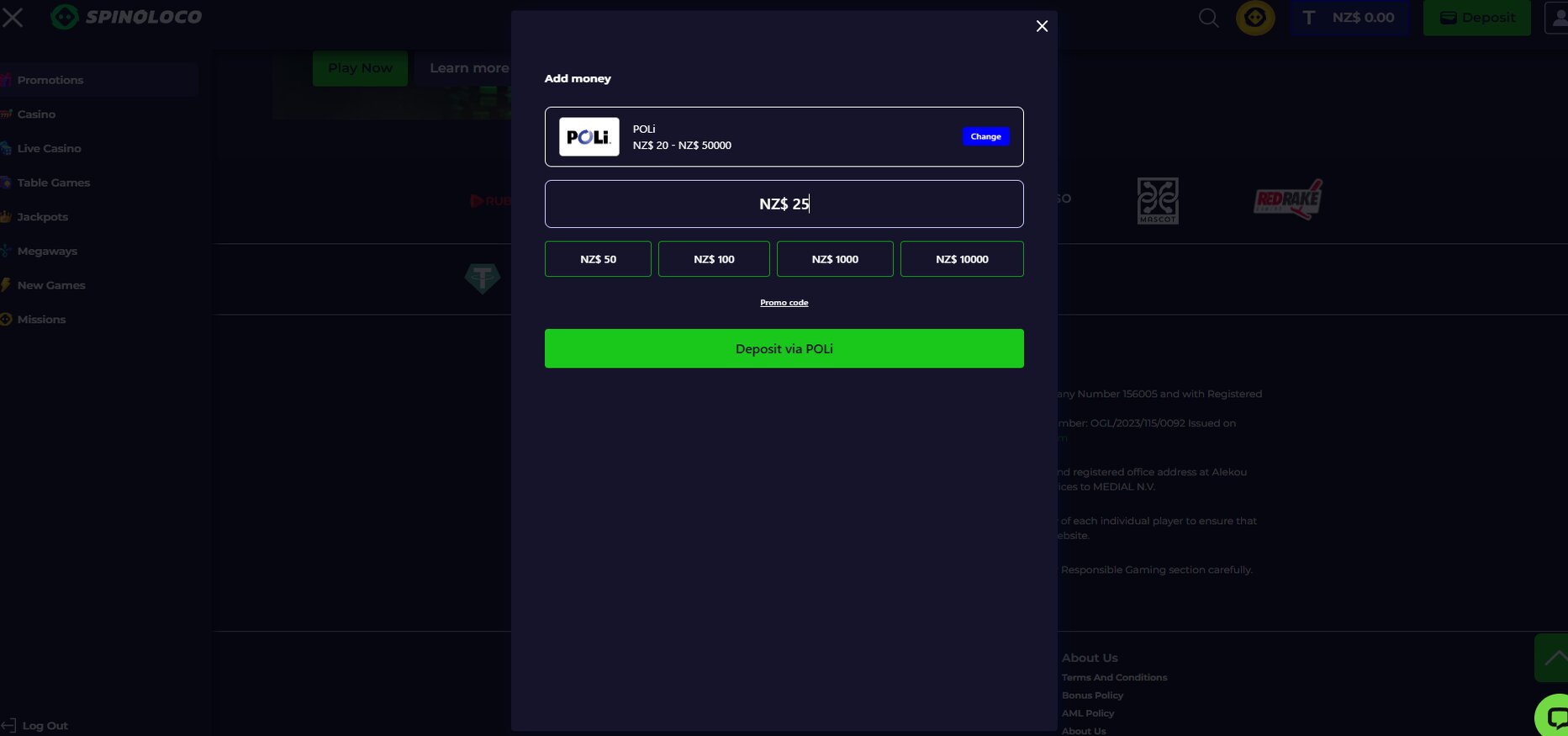Click the Mascot provider logo
The image size is (1568, 736).
coord(1158,200)
